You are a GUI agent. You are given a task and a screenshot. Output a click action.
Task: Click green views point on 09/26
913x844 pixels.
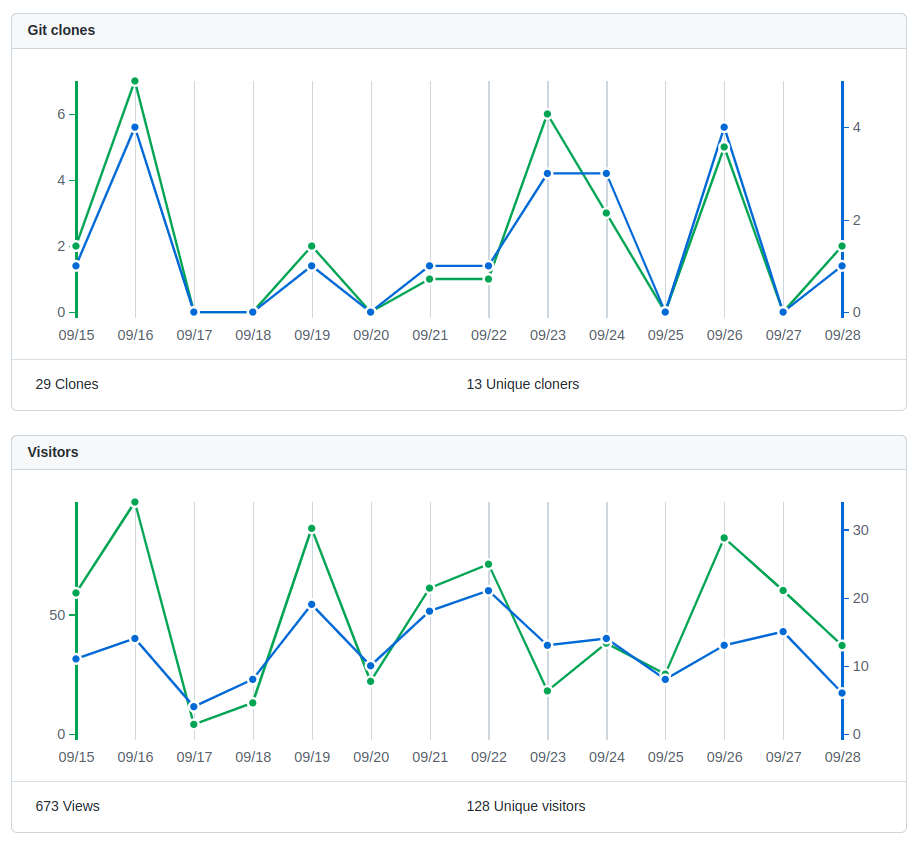coord(724,539)
